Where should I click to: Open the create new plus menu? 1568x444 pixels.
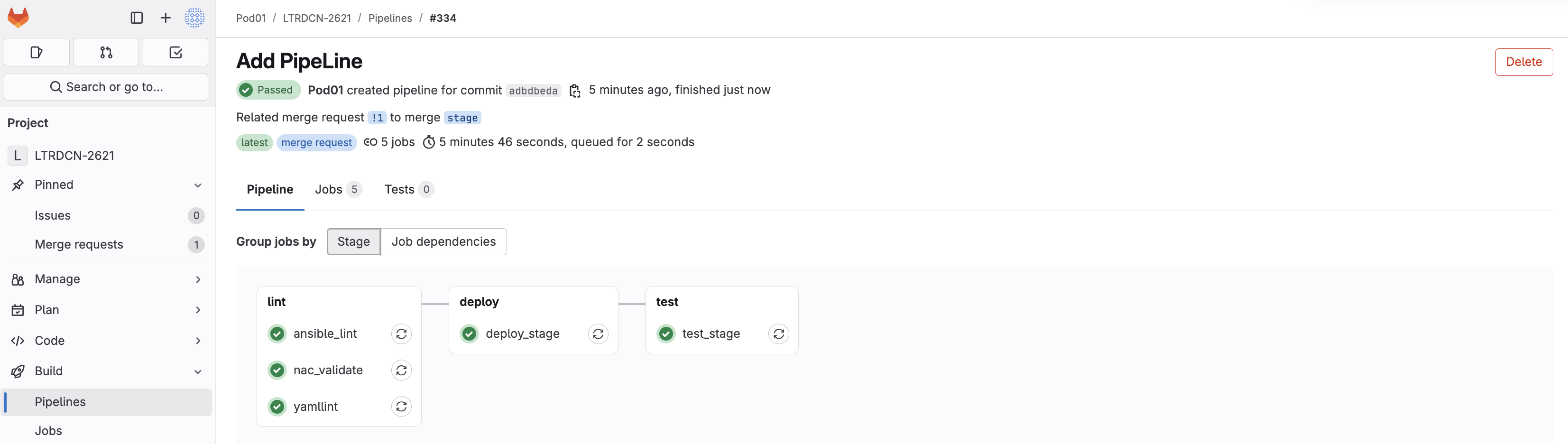point(166,18)
